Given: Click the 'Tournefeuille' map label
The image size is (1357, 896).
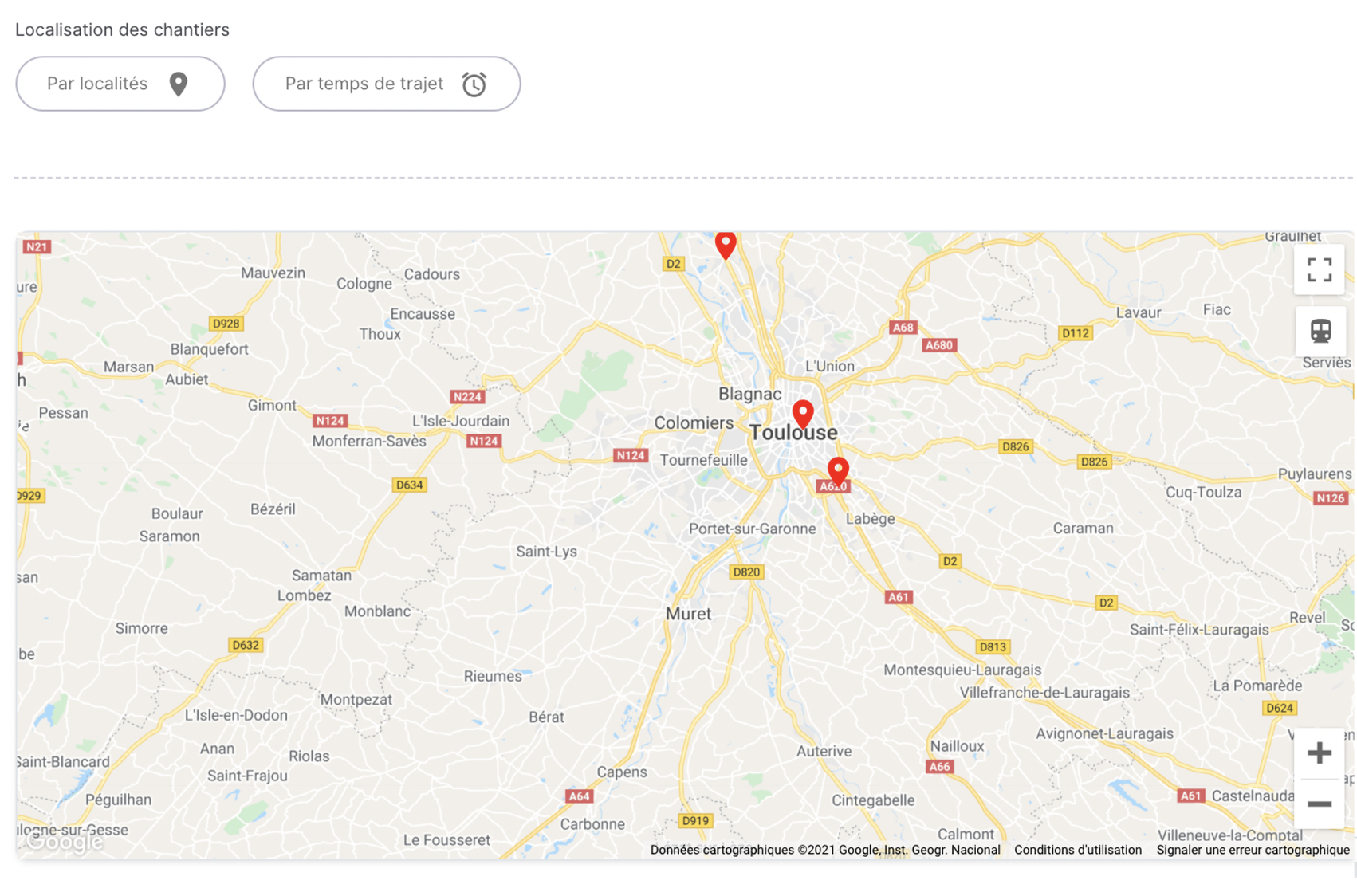Looking at the screenshot, I should tap(704, 460).
